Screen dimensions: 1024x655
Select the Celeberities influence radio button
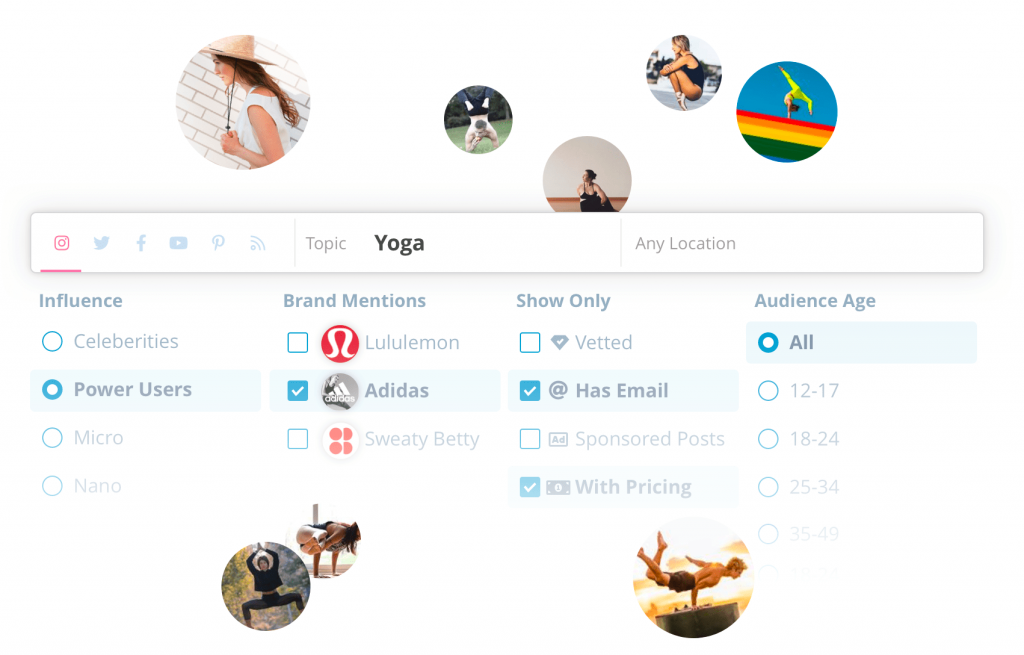tap(52, 341)
